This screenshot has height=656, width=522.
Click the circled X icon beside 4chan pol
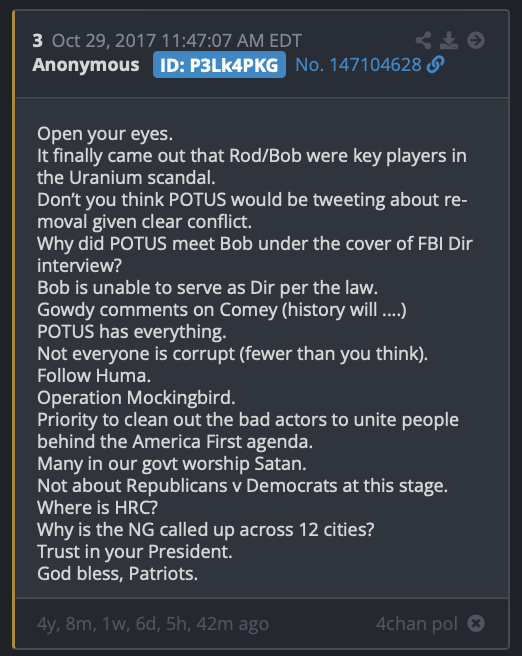click(476, 623)
